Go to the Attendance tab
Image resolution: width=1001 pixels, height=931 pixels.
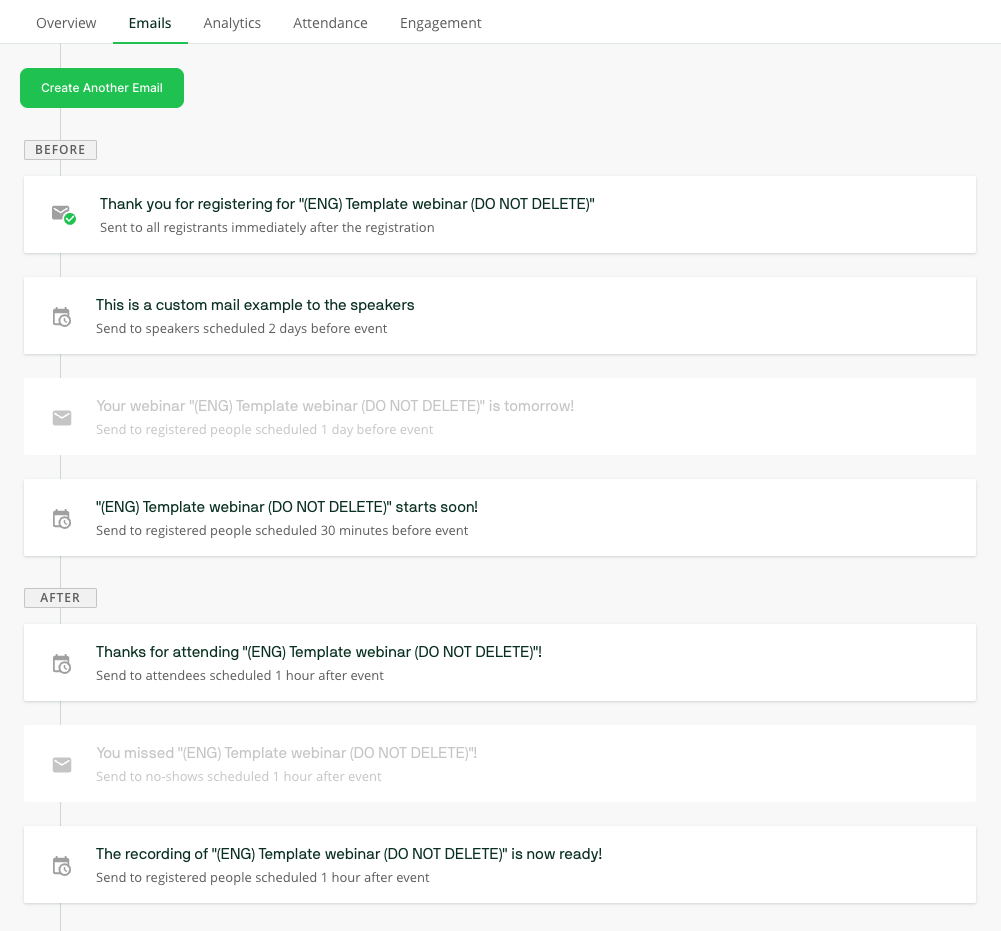tap(330, 23)
